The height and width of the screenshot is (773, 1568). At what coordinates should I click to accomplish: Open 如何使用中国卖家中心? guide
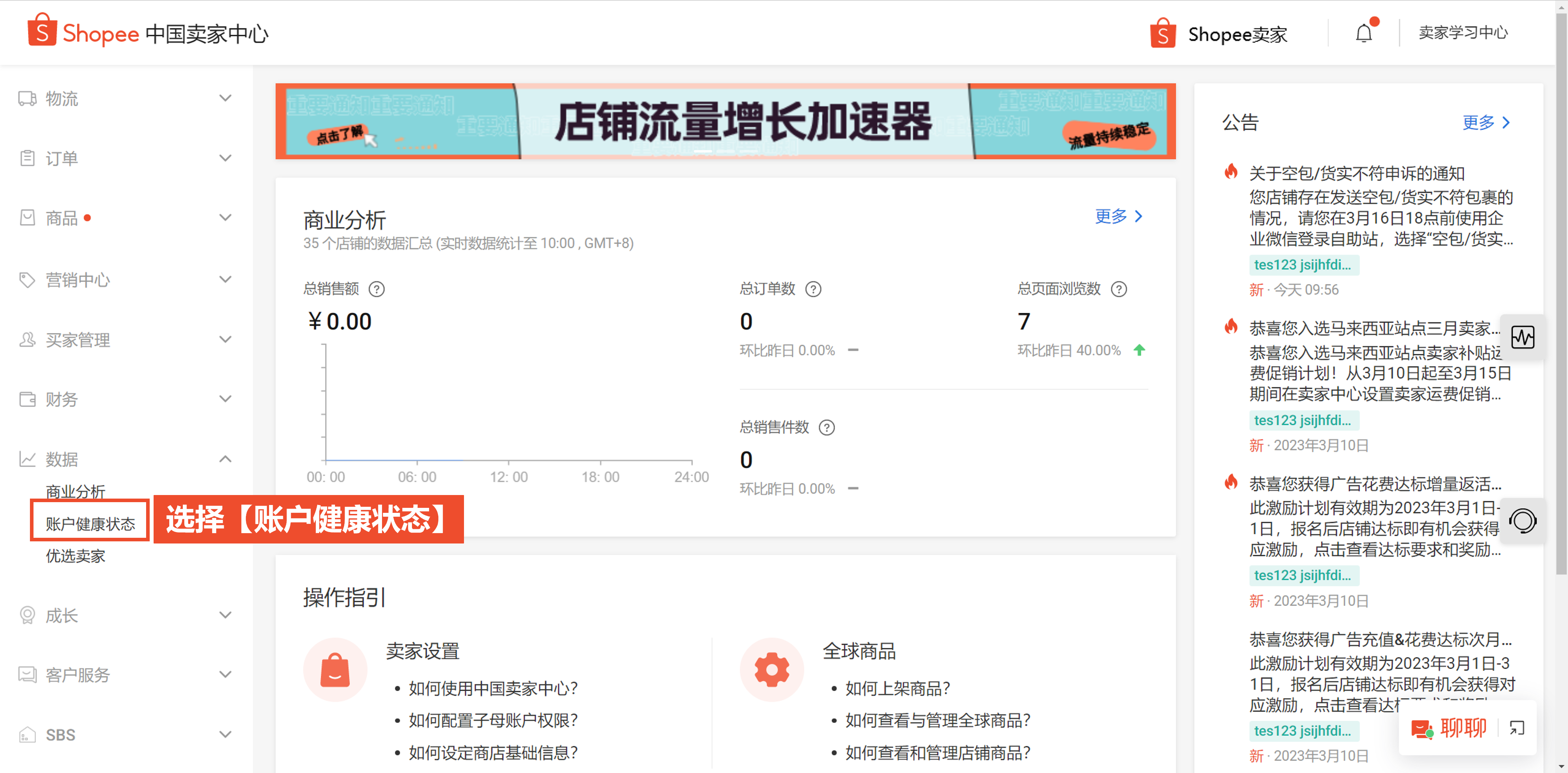point(493,689)
